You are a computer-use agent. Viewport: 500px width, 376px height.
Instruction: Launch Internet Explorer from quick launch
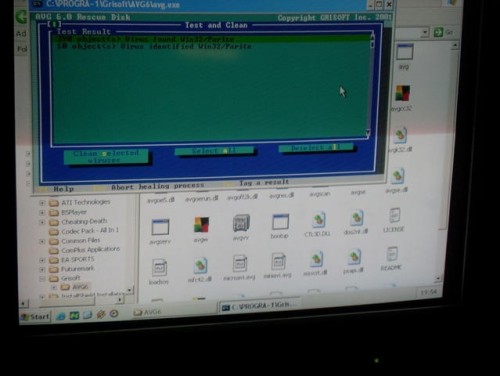[61, 316]
